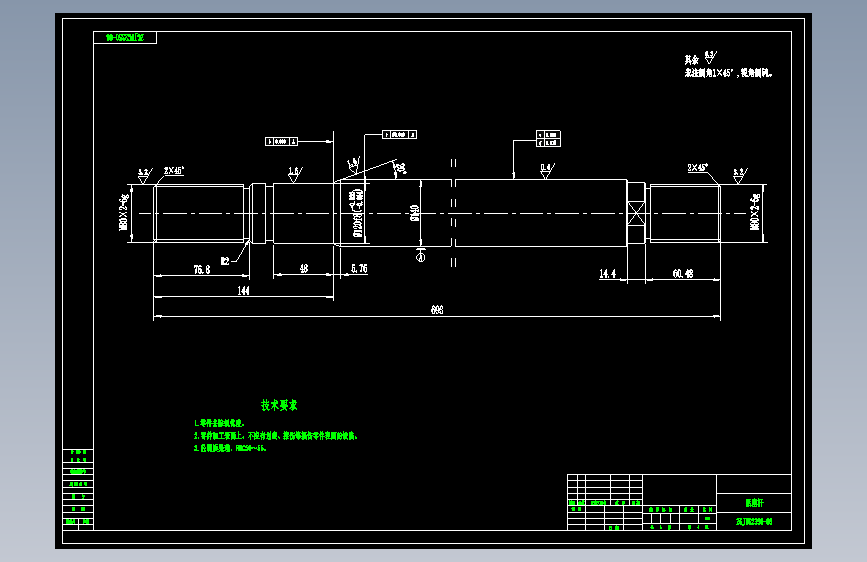Select the tolerance frame attached to the taper leader
Image resolution: width=867 pixels, height=562 pixels.
coord(400,134)
